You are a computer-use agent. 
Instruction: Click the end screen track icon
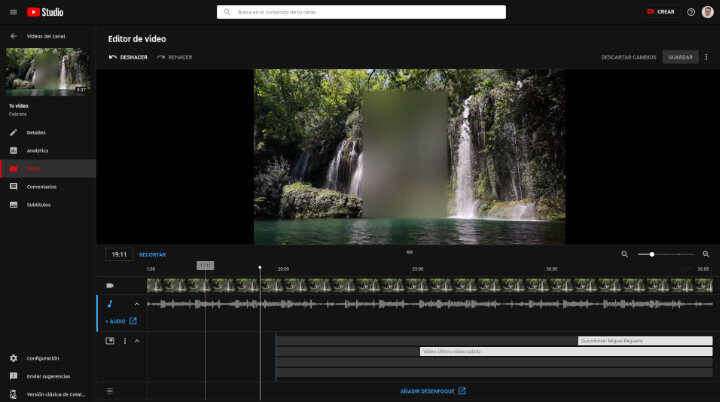click(110, 341)
